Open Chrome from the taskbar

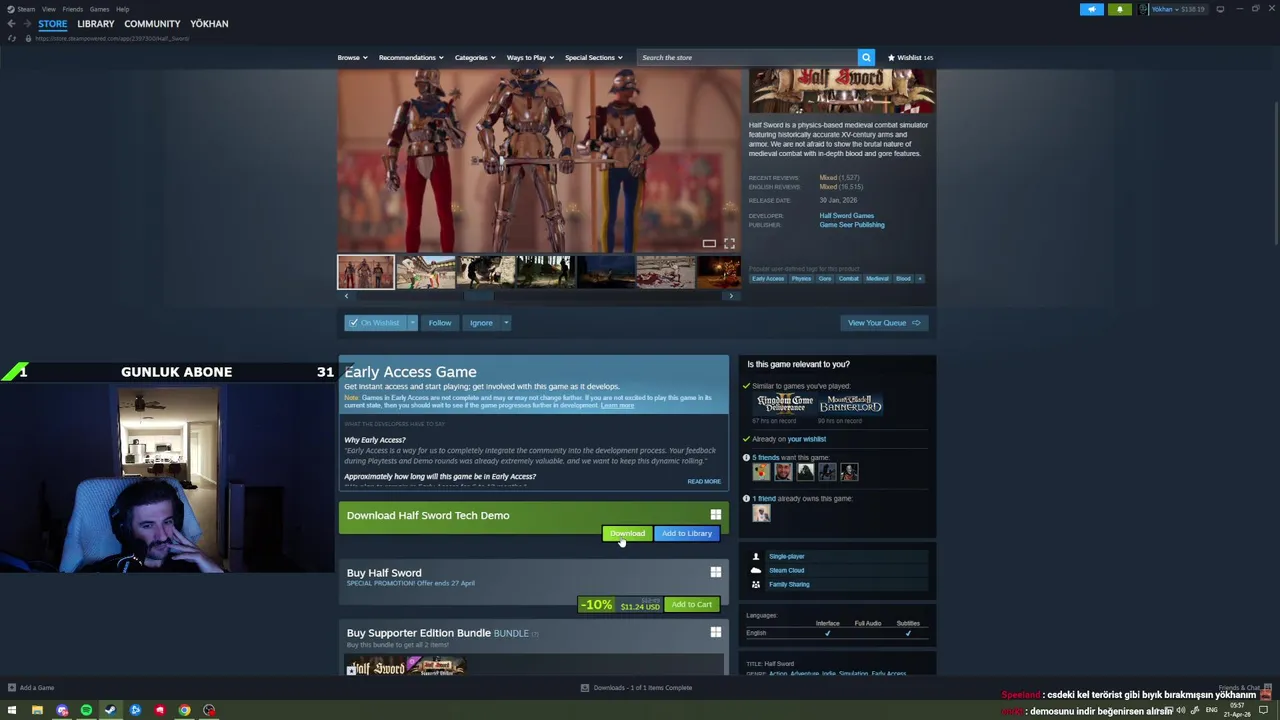[184, 710]
